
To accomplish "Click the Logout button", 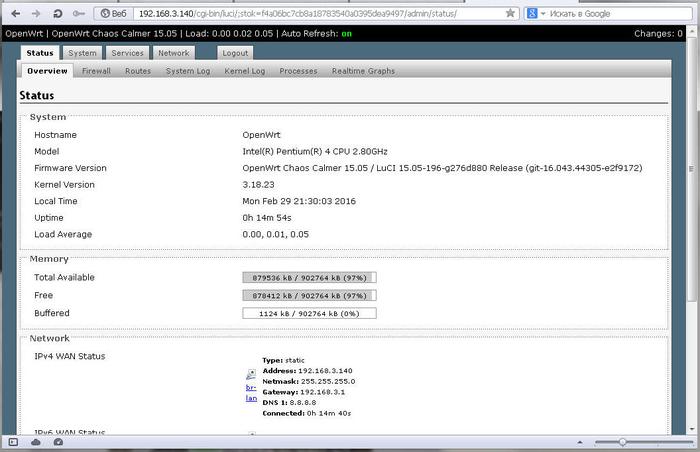I will [235, 53].
